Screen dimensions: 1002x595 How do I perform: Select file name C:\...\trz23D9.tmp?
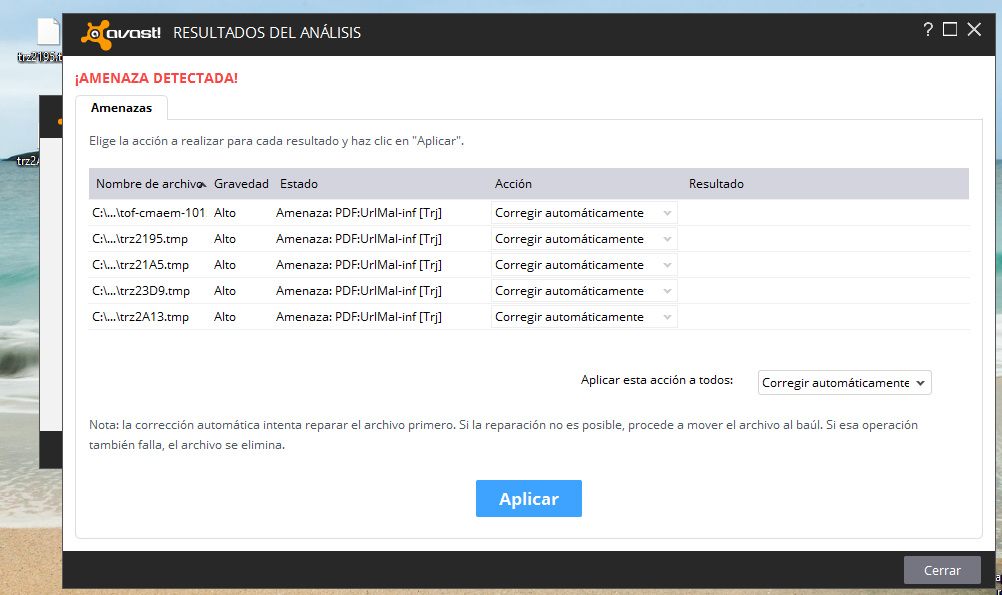141,291
